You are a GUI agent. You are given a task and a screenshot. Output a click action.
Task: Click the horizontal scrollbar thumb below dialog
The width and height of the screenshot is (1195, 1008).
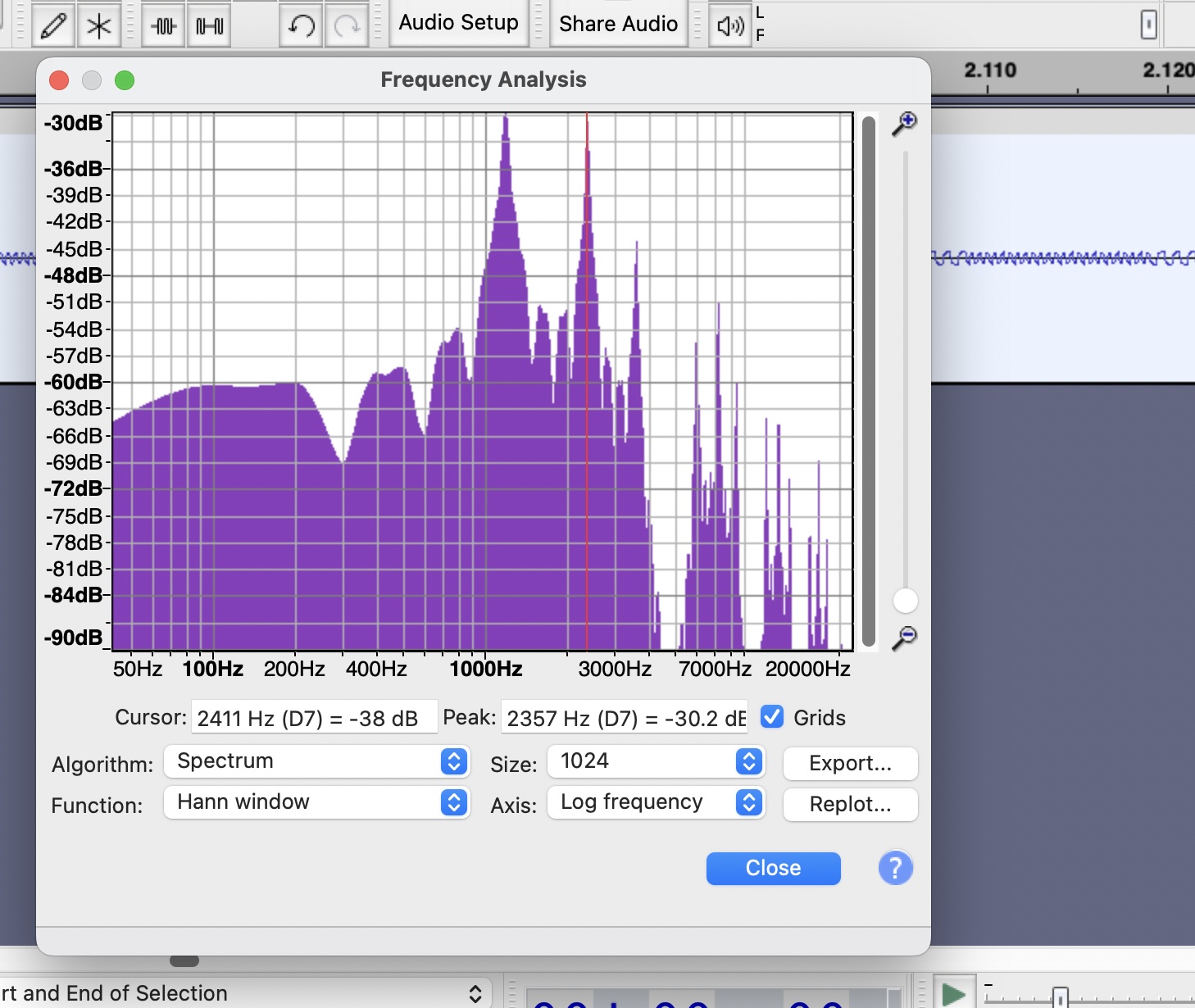coord(184,960)
